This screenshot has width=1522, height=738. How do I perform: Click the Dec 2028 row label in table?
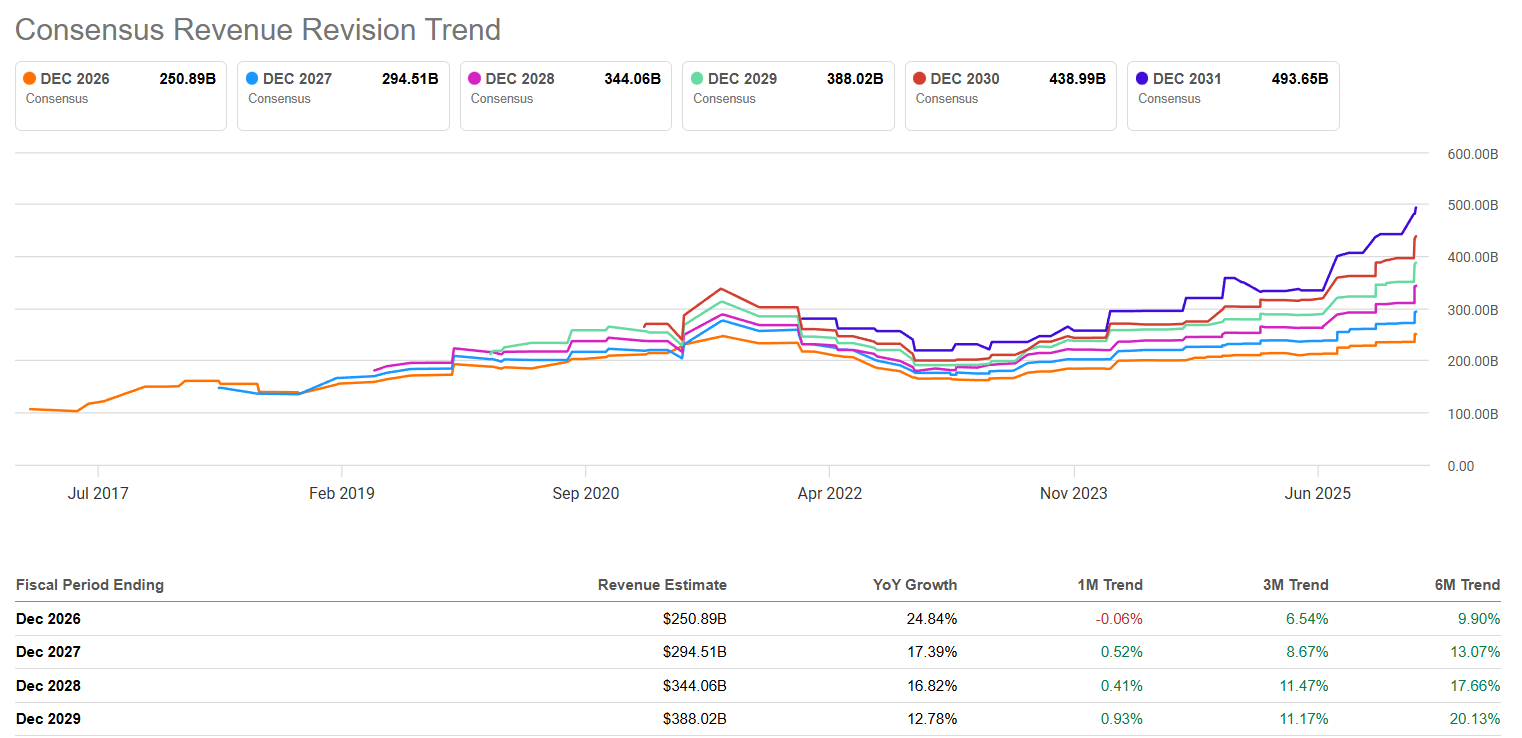point(48,686)
